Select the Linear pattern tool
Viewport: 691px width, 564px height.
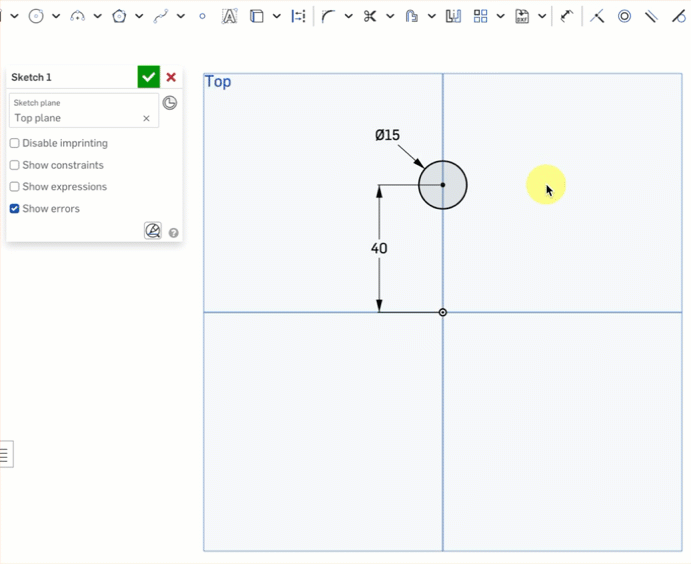click(480, 16)
